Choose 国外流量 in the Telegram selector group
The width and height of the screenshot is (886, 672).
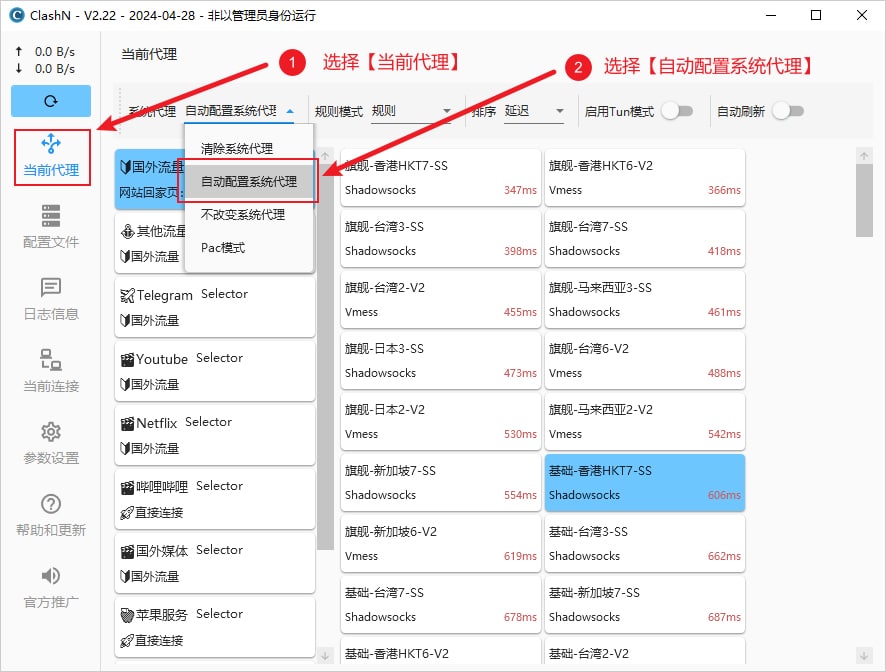coord(155,321)
